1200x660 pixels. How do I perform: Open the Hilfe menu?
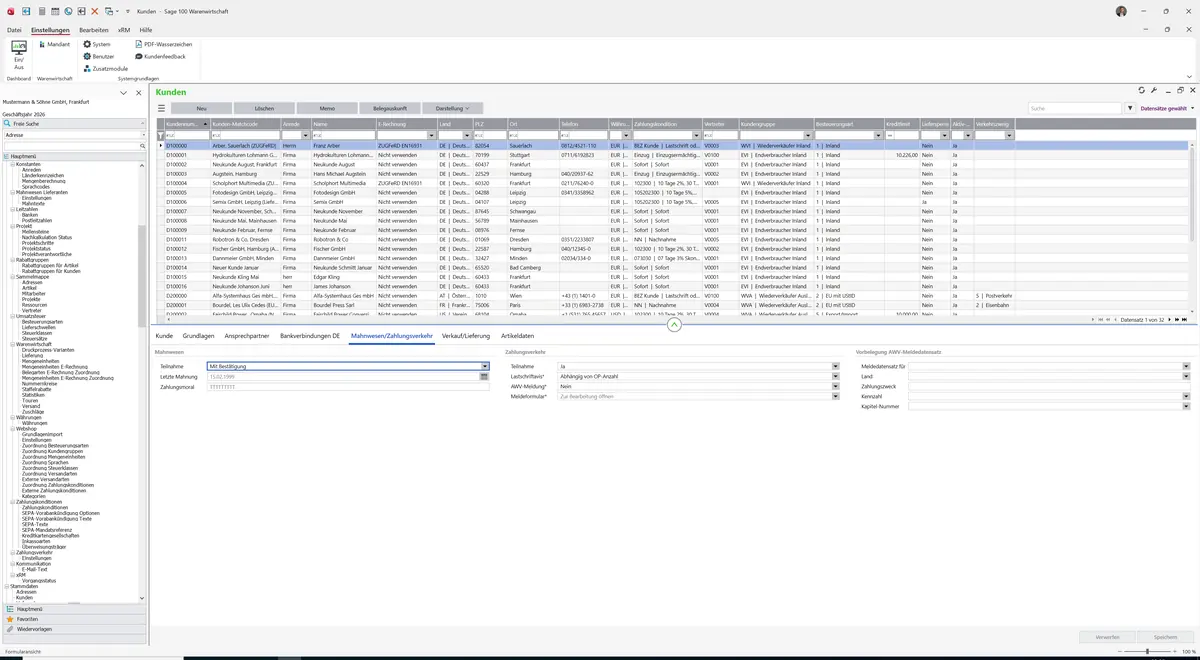146,30
